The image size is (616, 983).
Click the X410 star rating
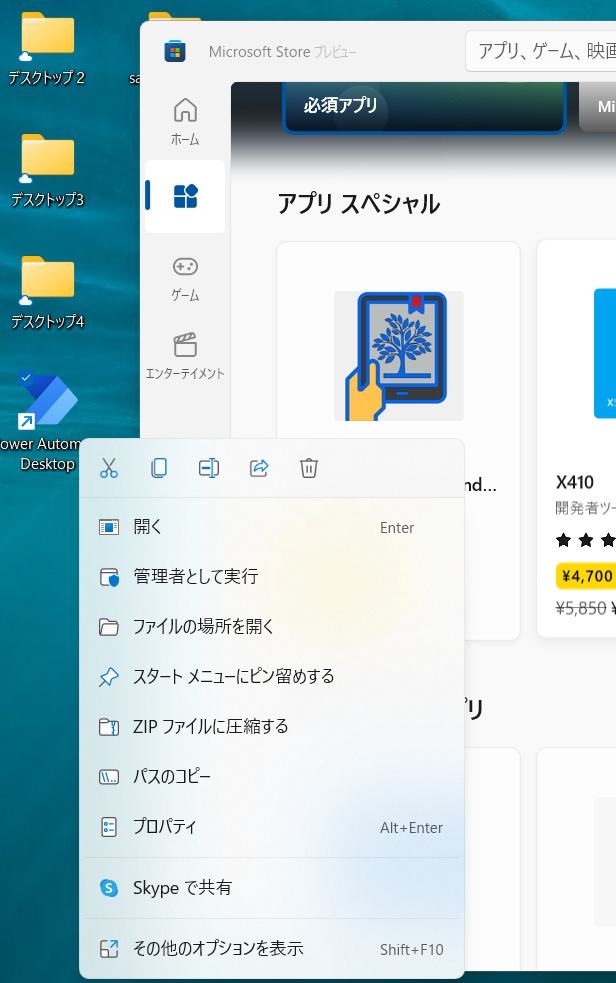click(586, 540)
